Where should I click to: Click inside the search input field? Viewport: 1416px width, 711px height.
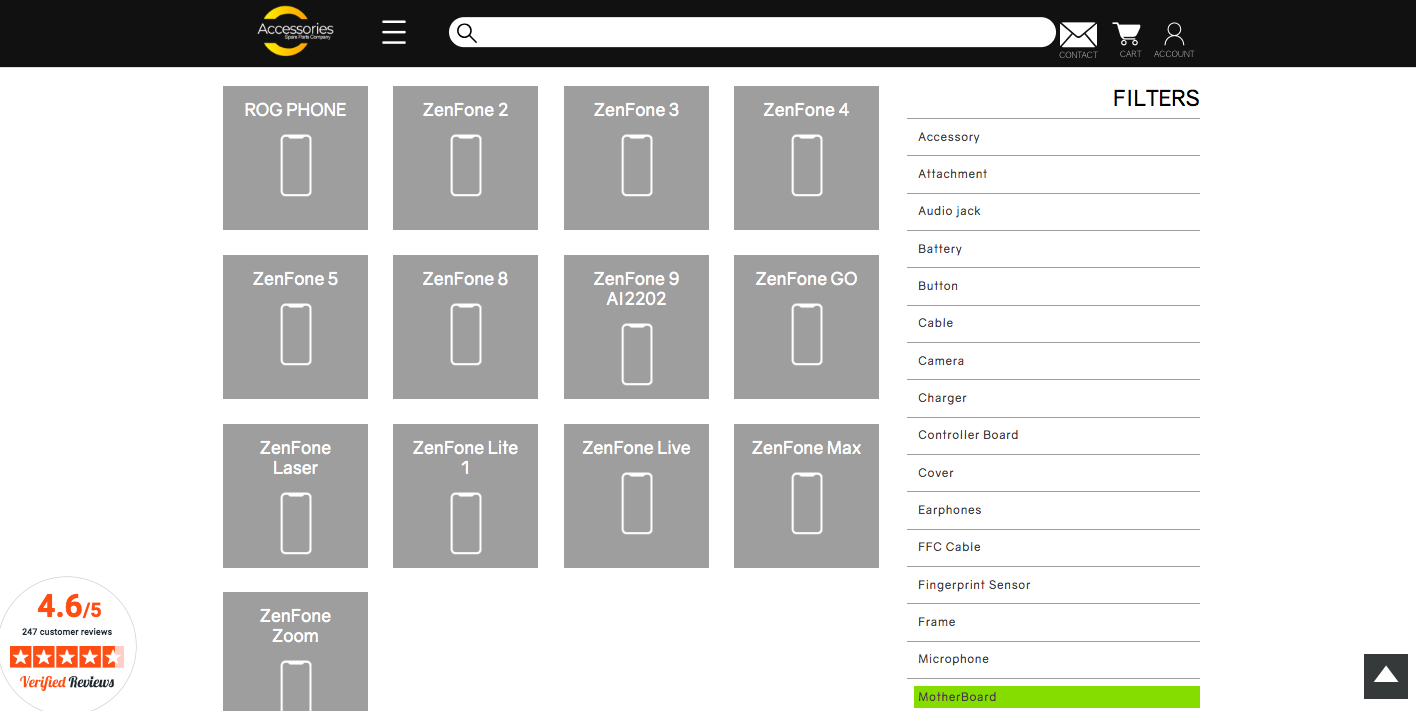click(752, 32)
